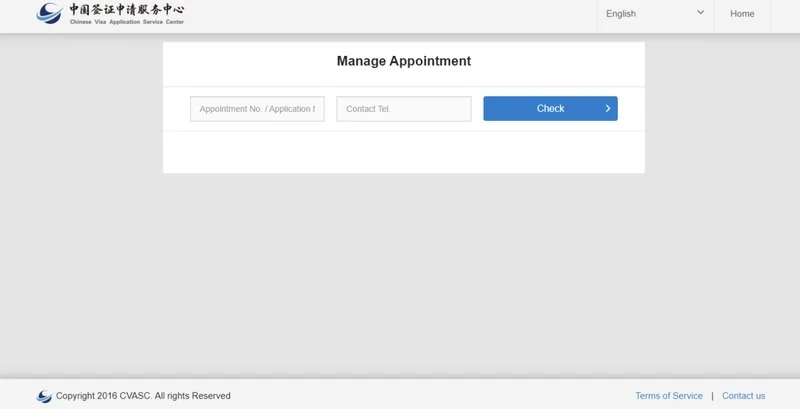Click the Copyright 2016 CVASC footer text

tap(143, 396)
